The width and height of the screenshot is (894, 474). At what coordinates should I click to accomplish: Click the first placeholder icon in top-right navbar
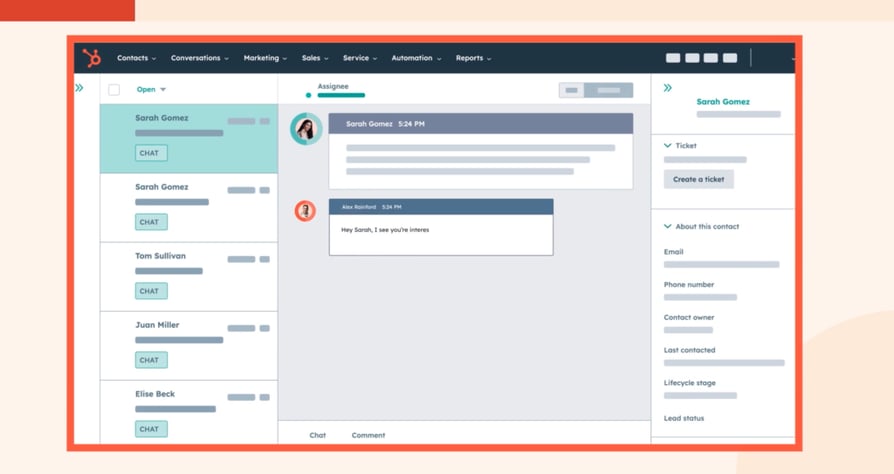673,58
